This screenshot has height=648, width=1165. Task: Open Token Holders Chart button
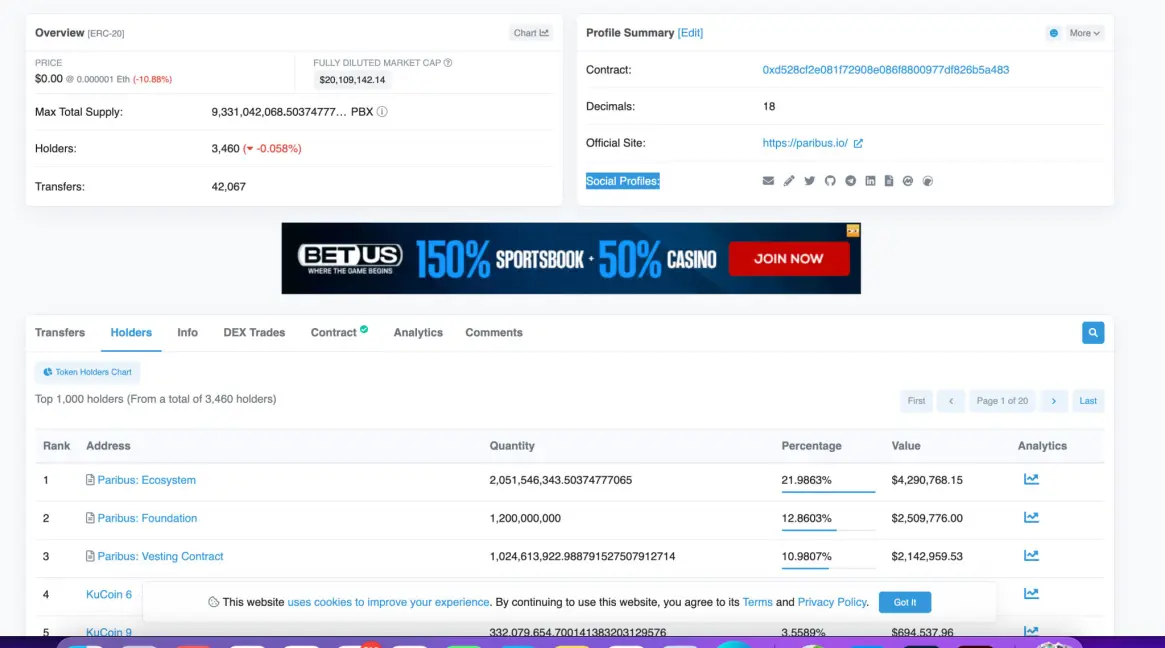87,372
